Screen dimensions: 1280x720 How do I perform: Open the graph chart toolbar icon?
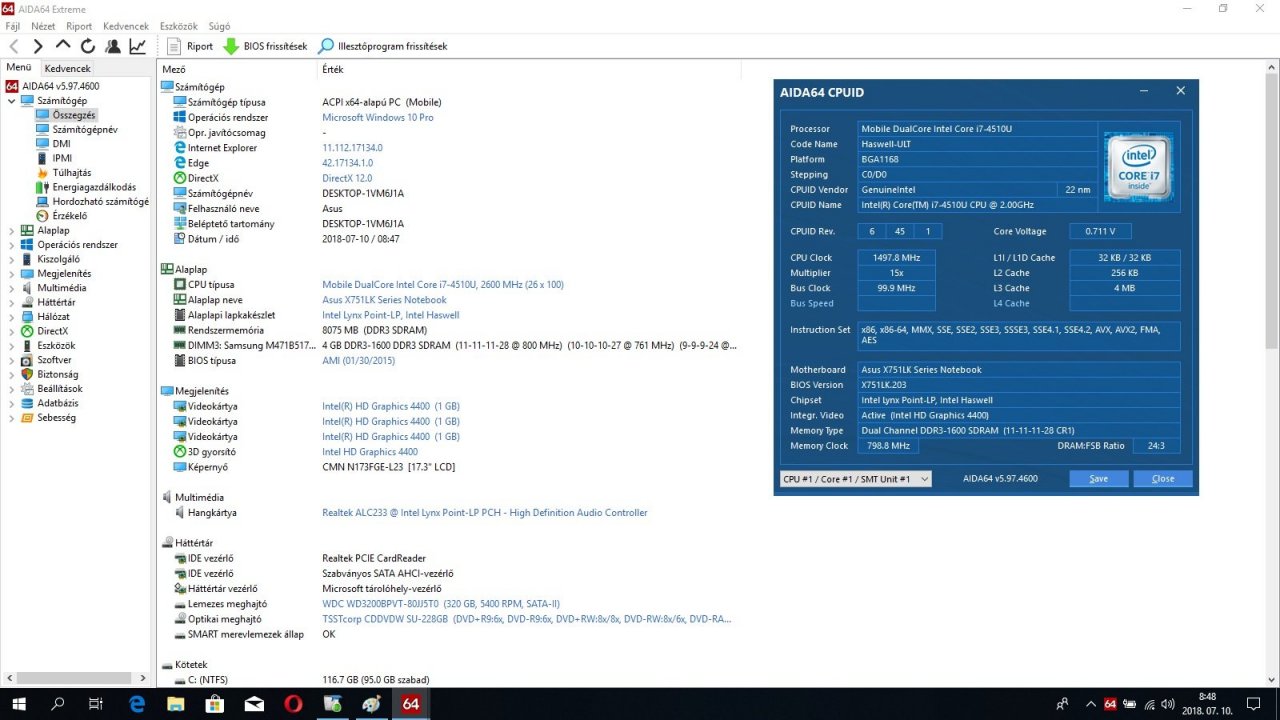point(138,46)
